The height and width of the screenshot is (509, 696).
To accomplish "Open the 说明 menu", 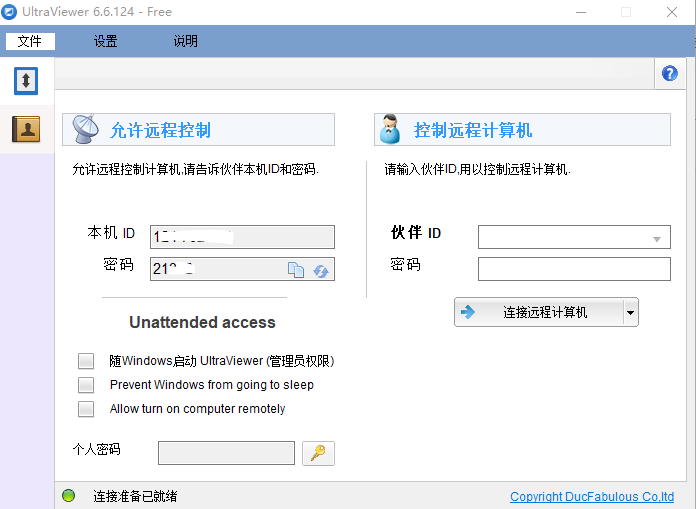I will [x=185, y=41].
